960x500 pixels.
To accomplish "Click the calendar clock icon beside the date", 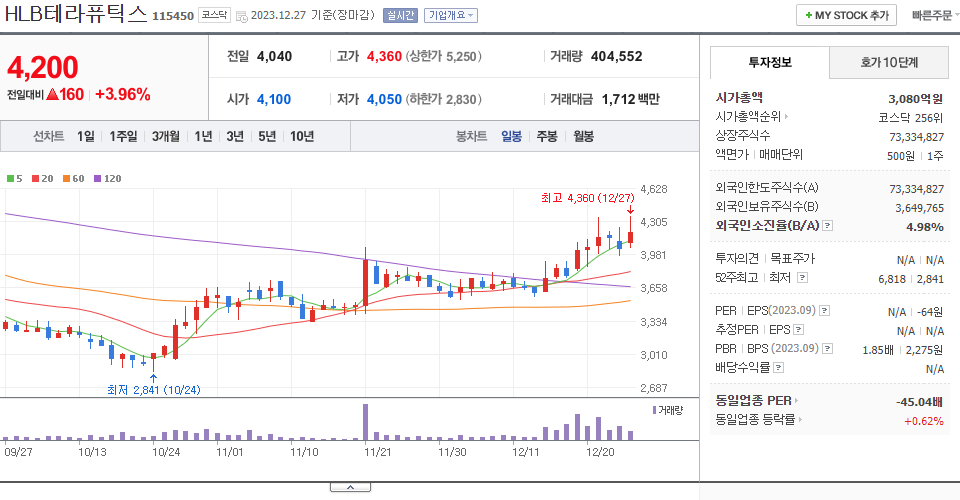I will [x=242, y=17].
